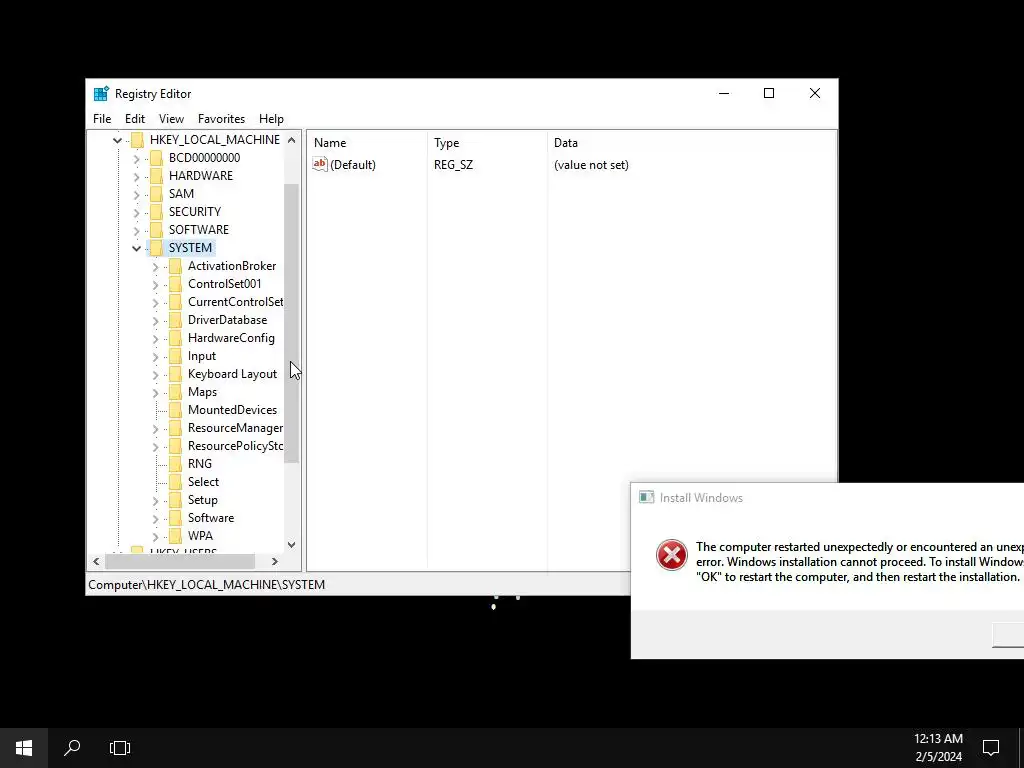Expand the SAM key
1024x768 pixels.
pyautogui.click(x=136, y=194)
